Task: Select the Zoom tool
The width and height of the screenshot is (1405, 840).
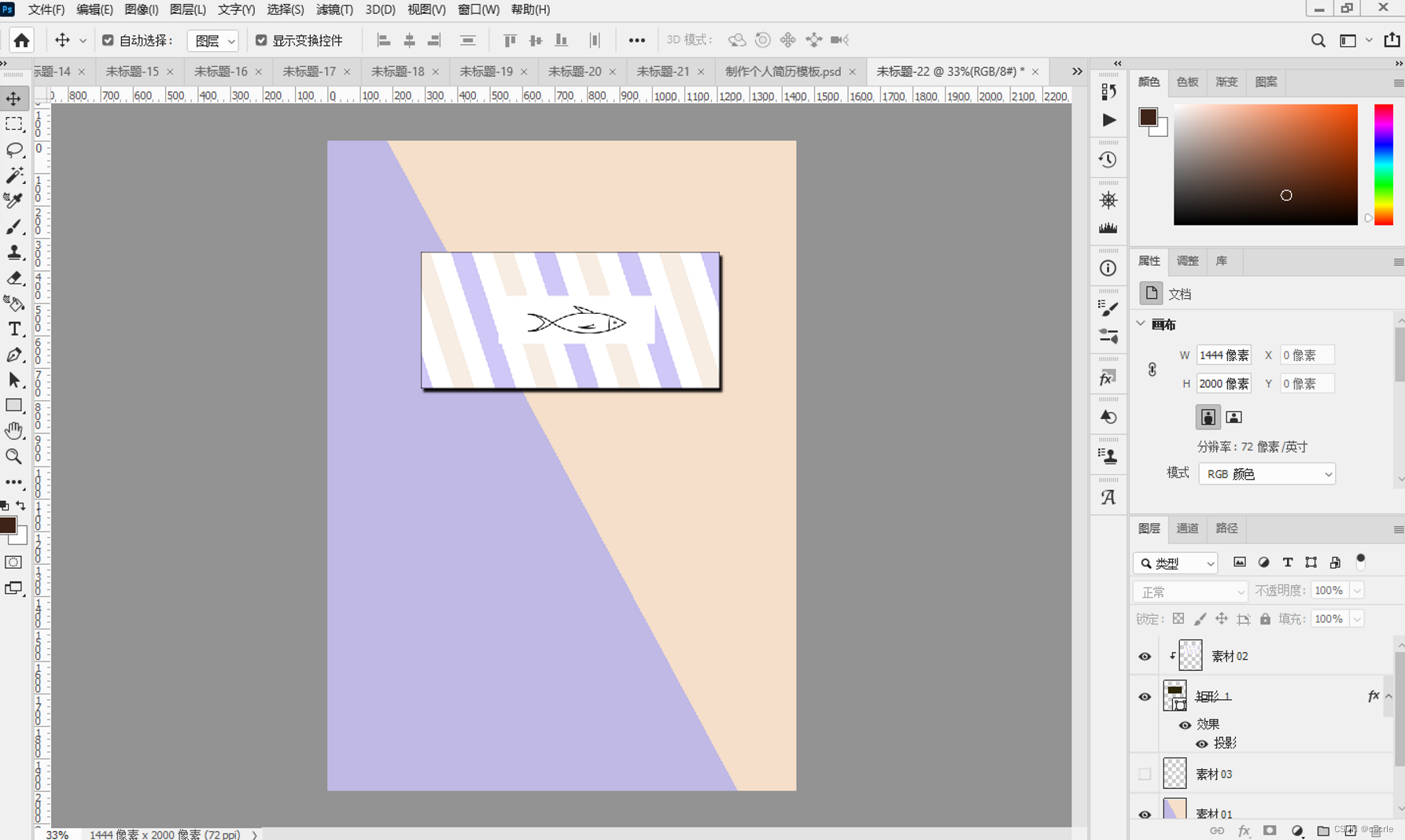Action: point(14,456)
